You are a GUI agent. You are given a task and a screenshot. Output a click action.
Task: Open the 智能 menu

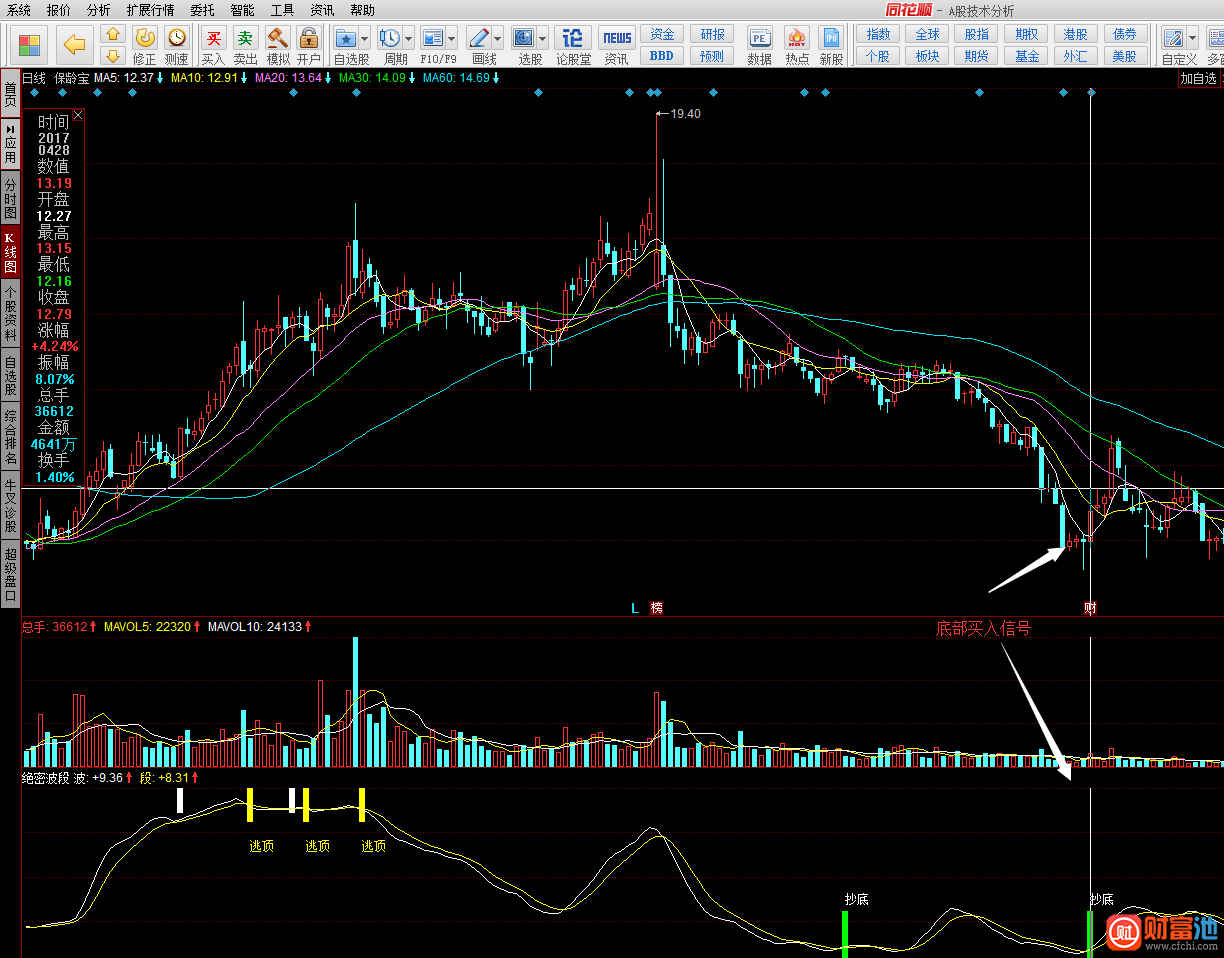point(242,10)
